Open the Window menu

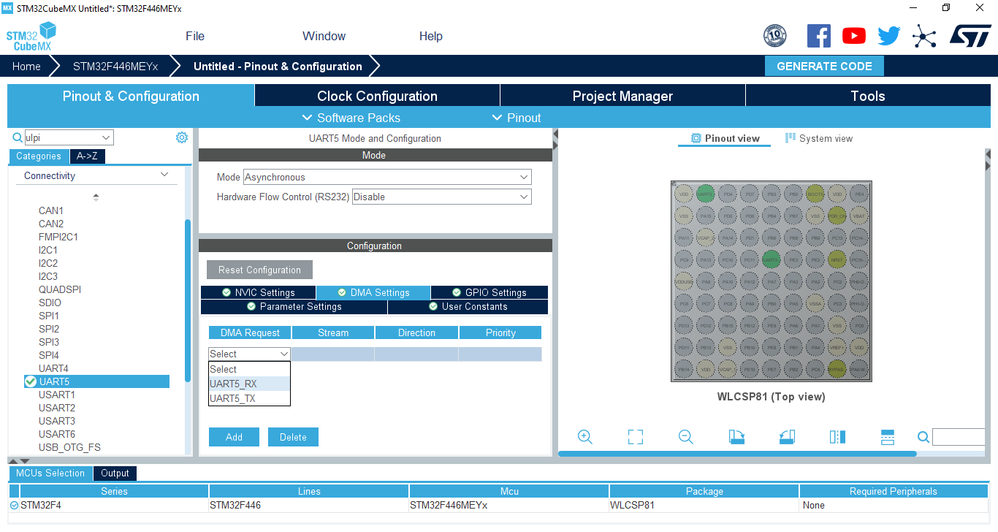[x=324, y=36]
